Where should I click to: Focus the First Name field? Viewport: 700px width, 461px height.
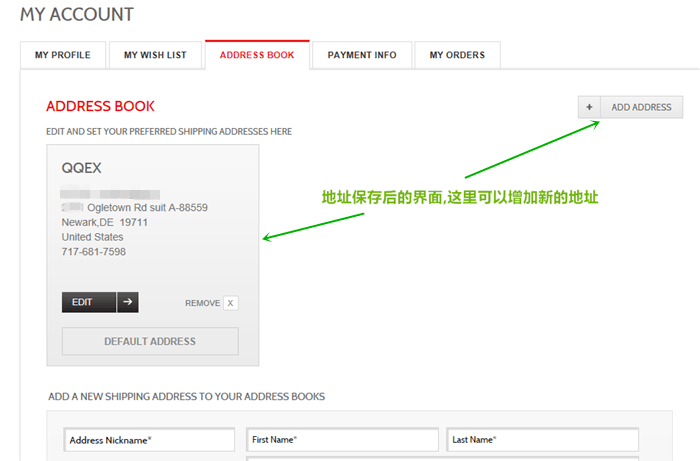coord(342,440)
